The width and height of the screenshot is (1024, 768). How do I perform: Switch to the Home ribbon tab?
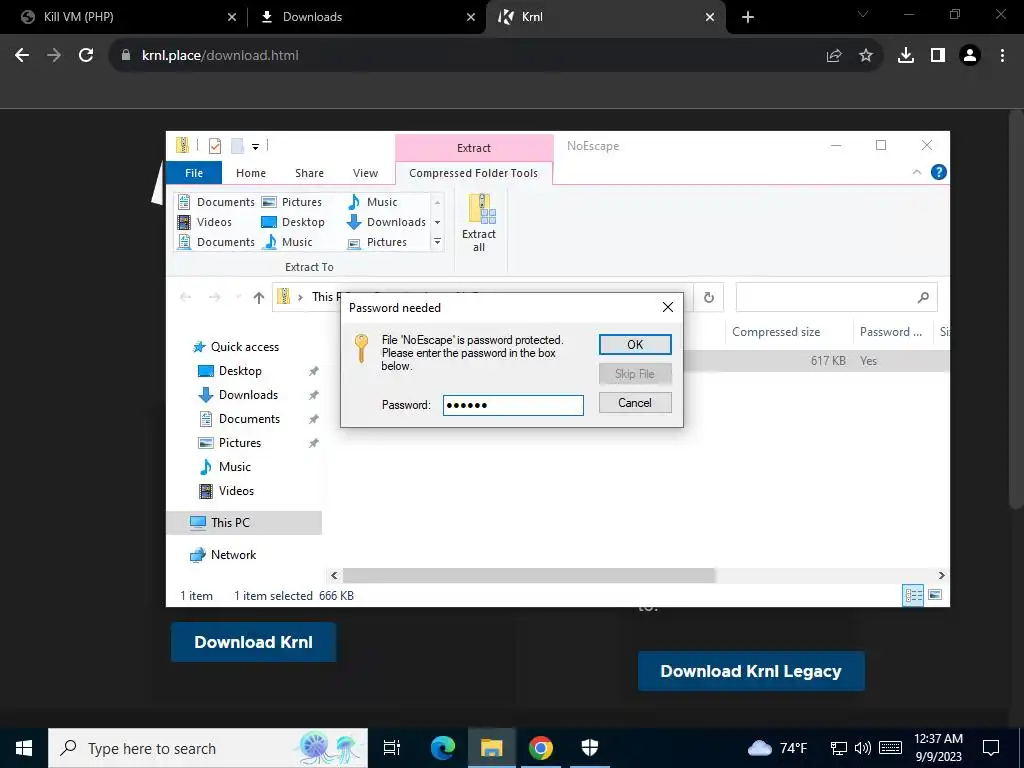point(251,173)
